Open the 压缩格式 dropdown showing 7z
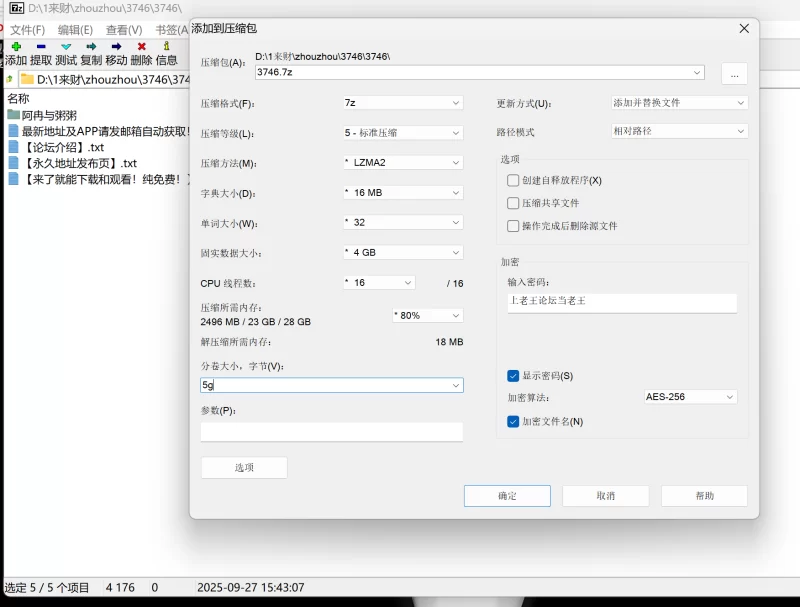The height and width of the screenshot is (607, 800). coord(402,103)
